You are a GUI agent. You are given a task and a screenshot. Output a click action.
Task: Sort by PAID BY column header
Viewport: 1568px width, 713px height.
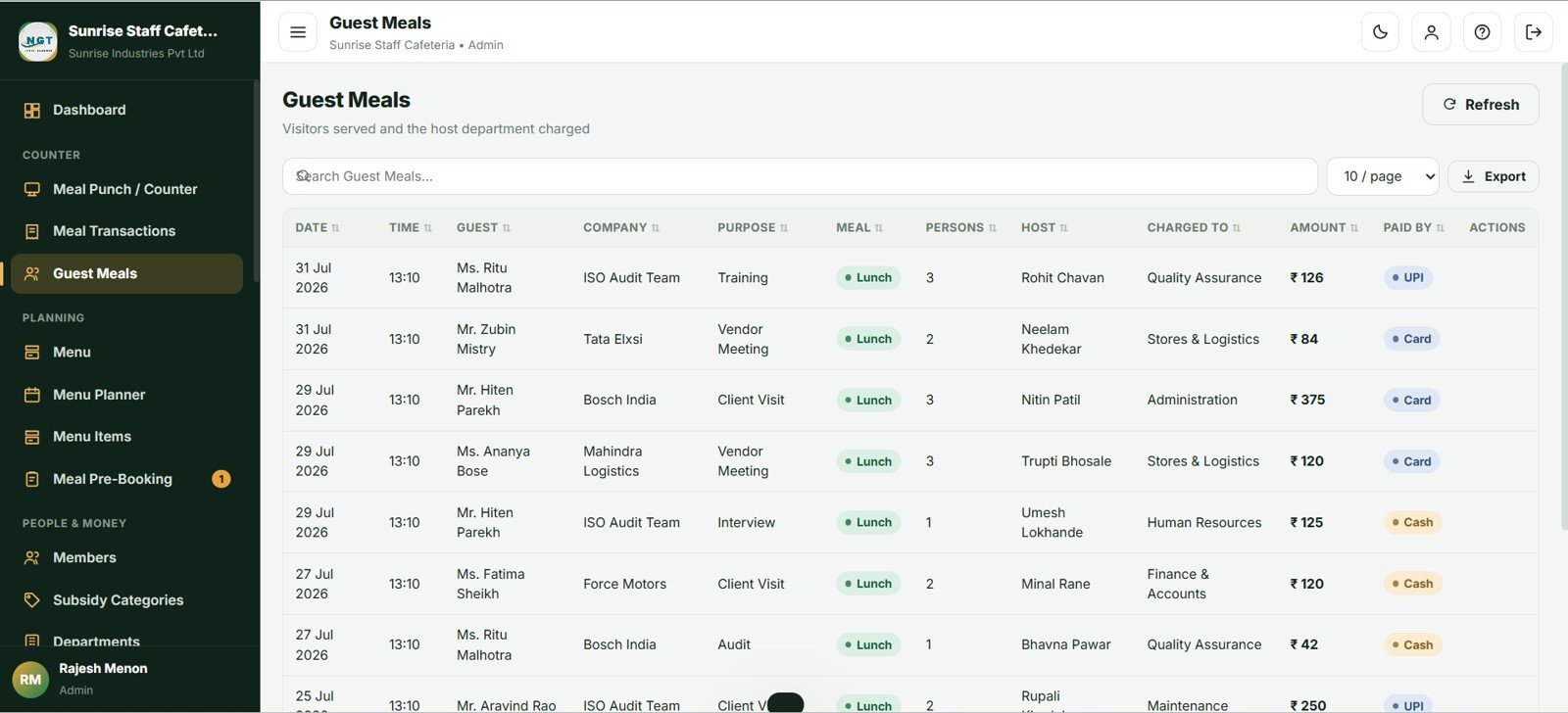[x=1413, y=227]
